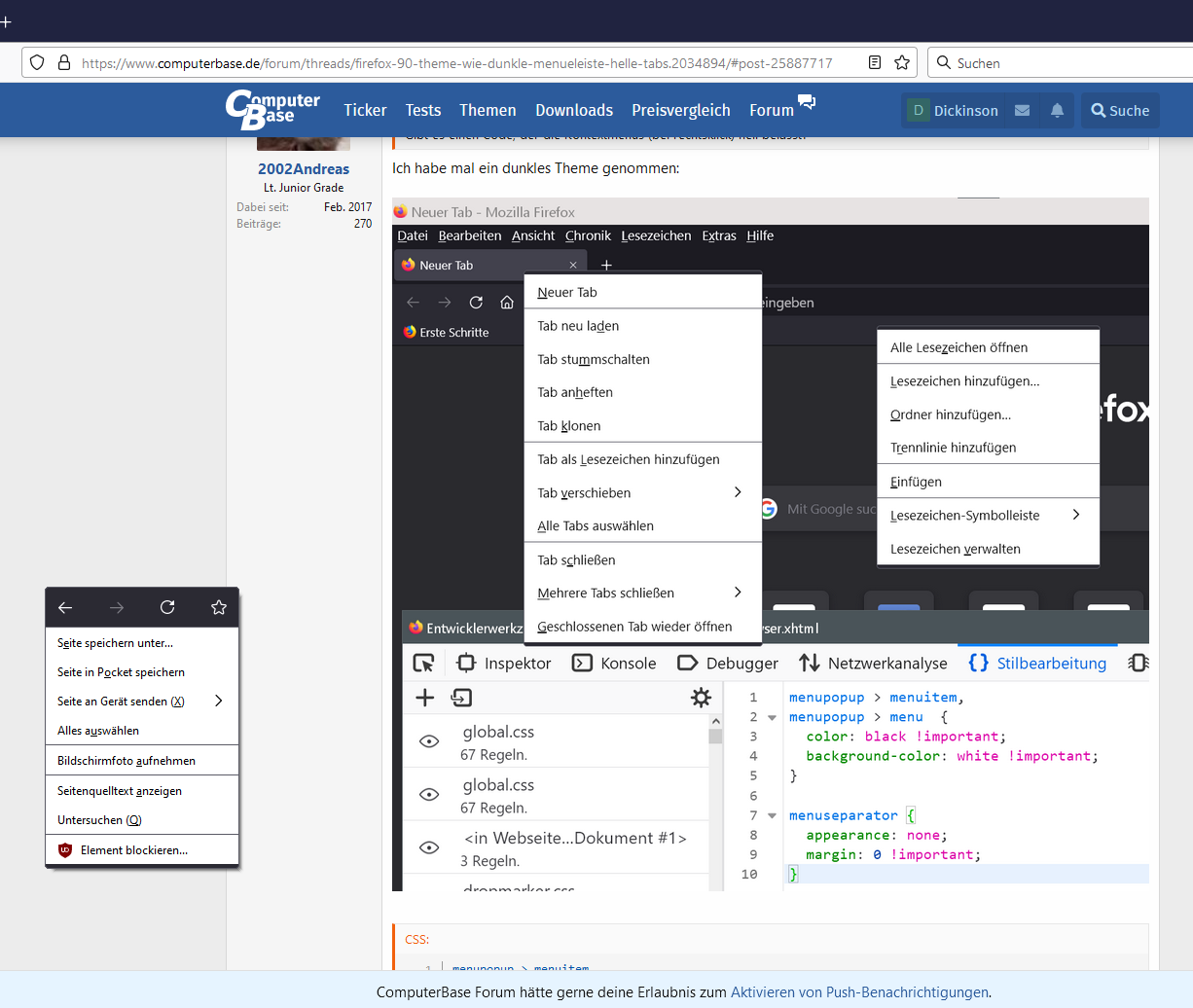
Task: Open the Tests navigation link
Action: tap(423, 110)
